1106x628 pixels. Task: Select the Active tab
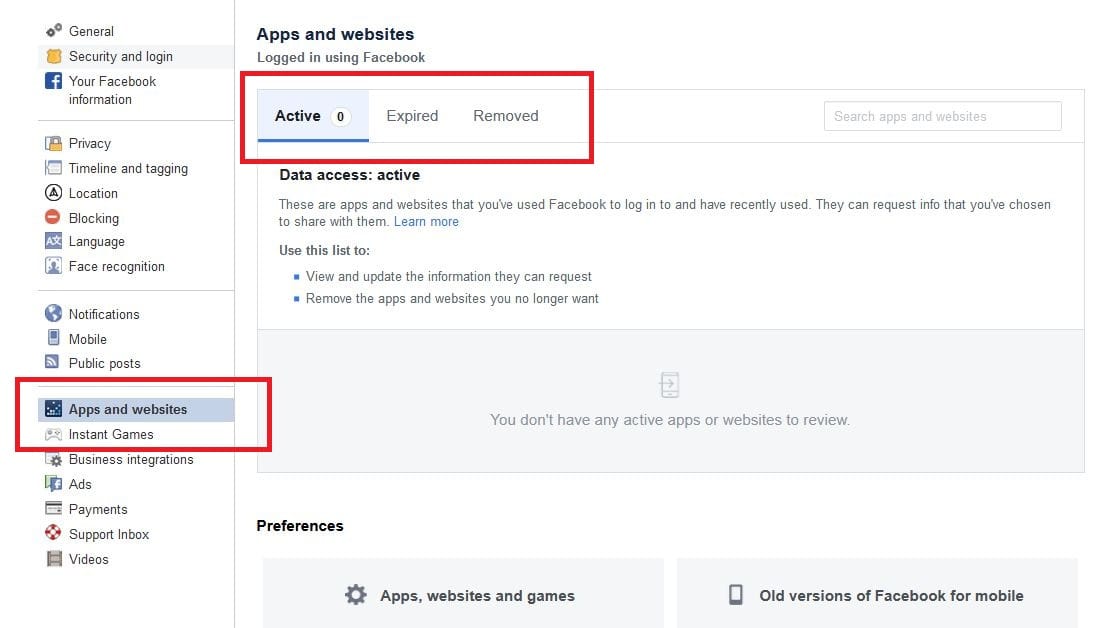tap(298, 116)
